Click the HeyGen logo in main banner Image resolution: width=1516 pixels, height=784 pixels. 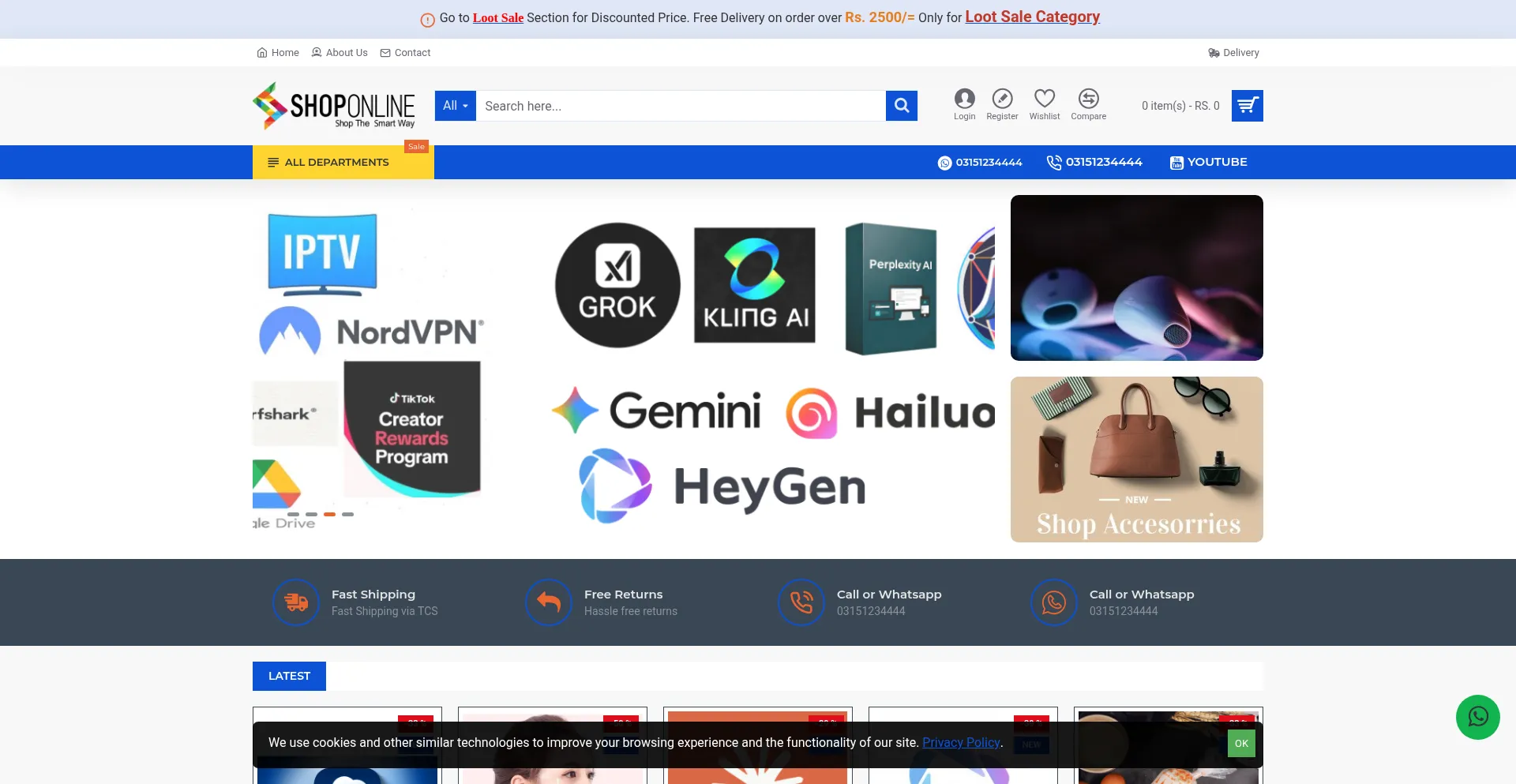point(722,486)
